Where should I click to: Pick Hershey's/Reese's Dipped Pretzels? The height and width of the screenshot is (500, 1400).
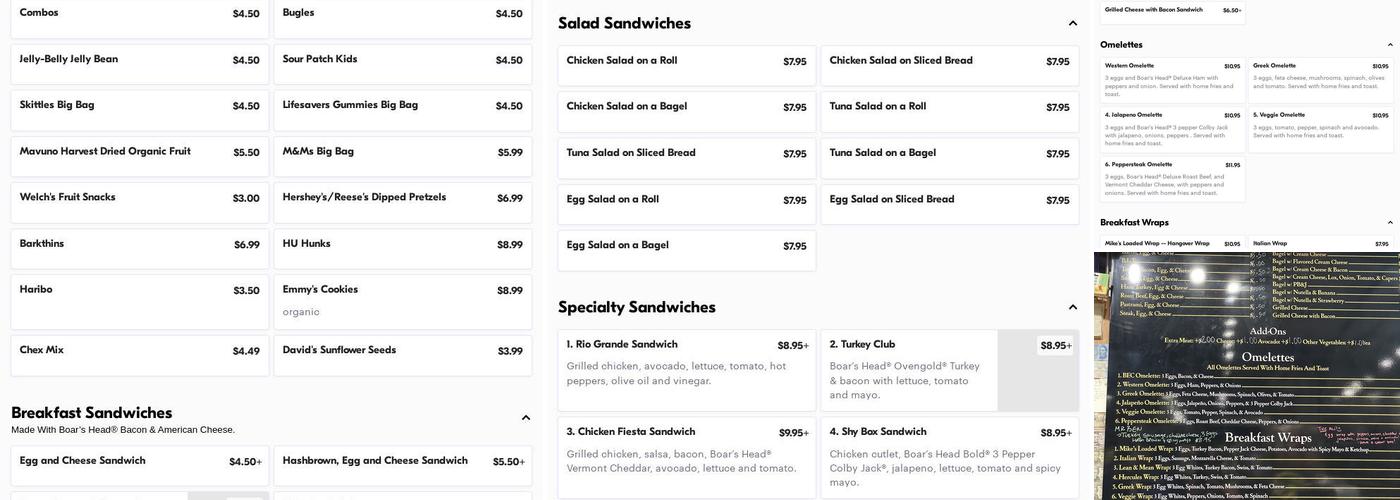click(x=402, y=198)
